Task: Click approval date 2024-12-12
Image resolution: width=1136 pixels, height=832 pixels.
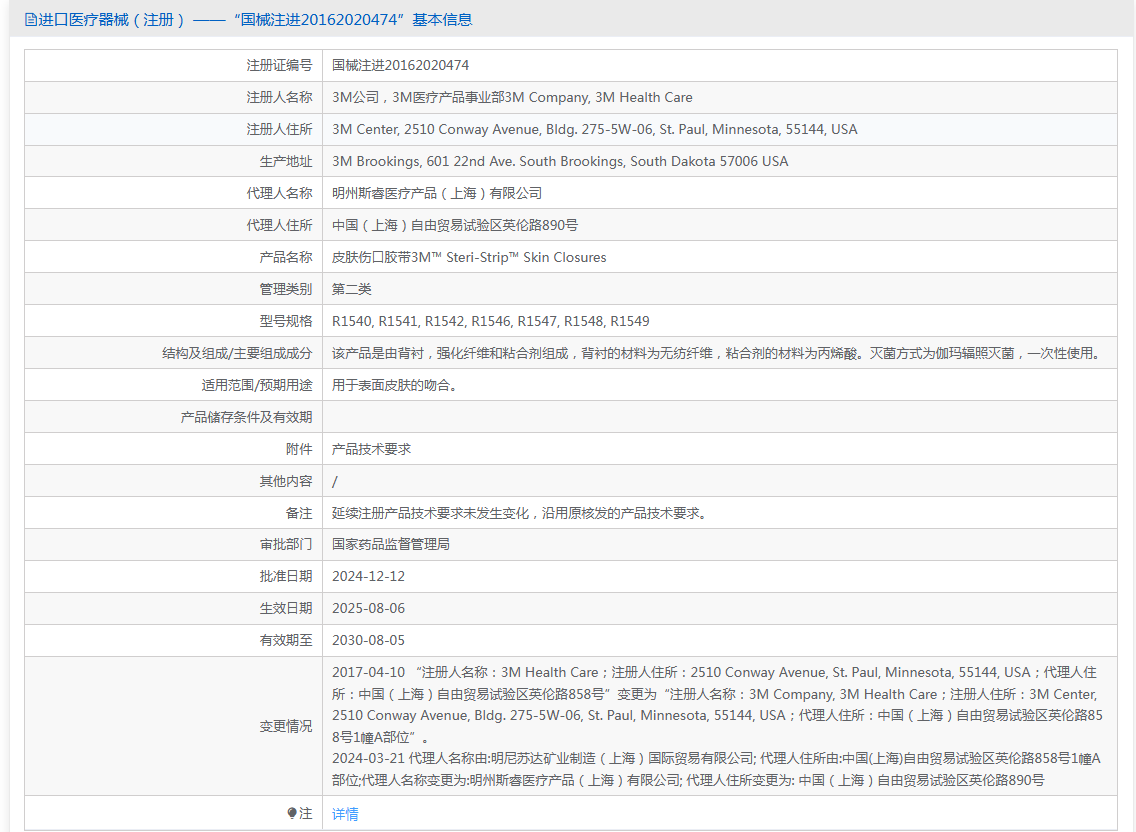Action: click(368, 575)
